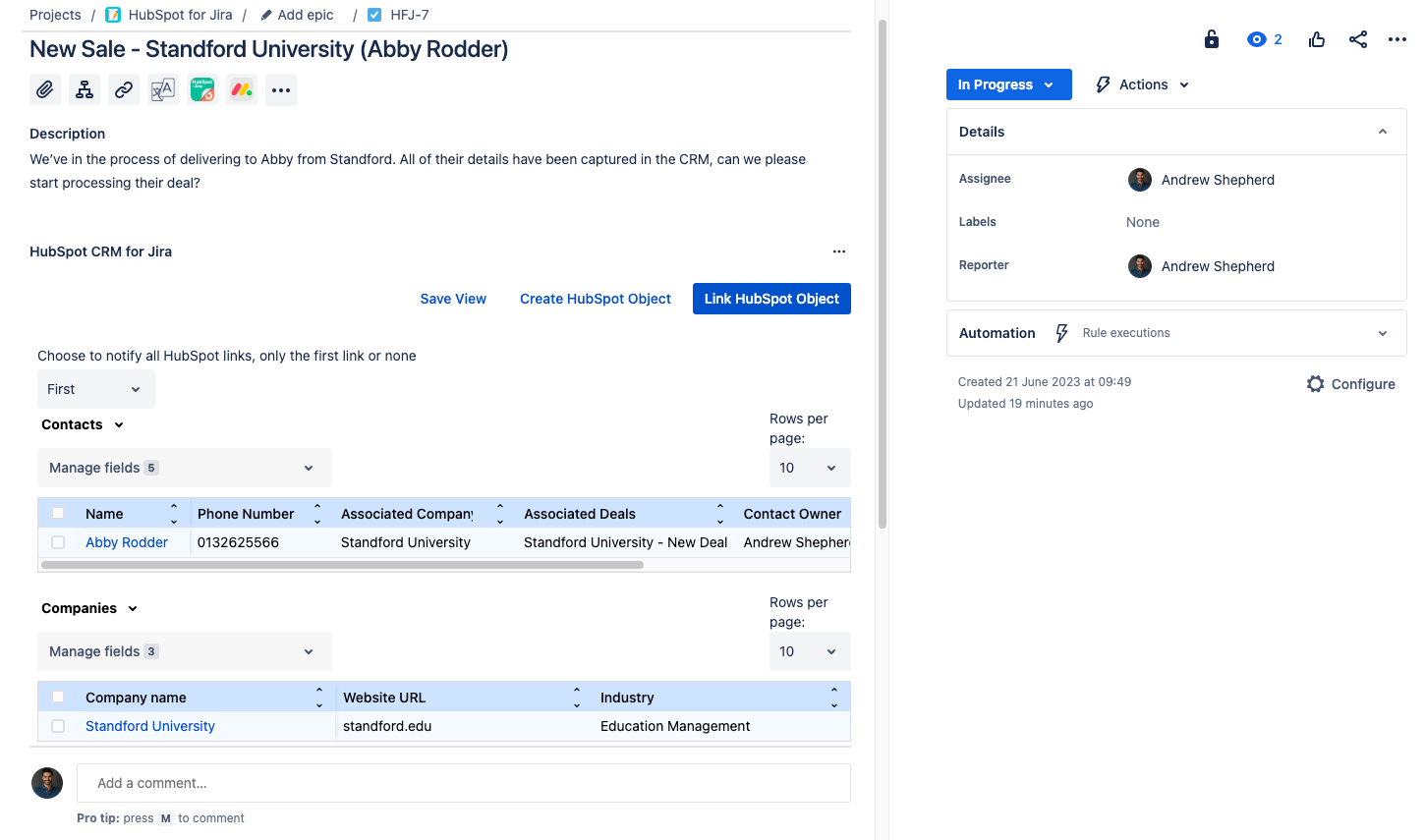Click the Labels None value
This screenshot has width=1425, height=840.
click(1143, 222)
